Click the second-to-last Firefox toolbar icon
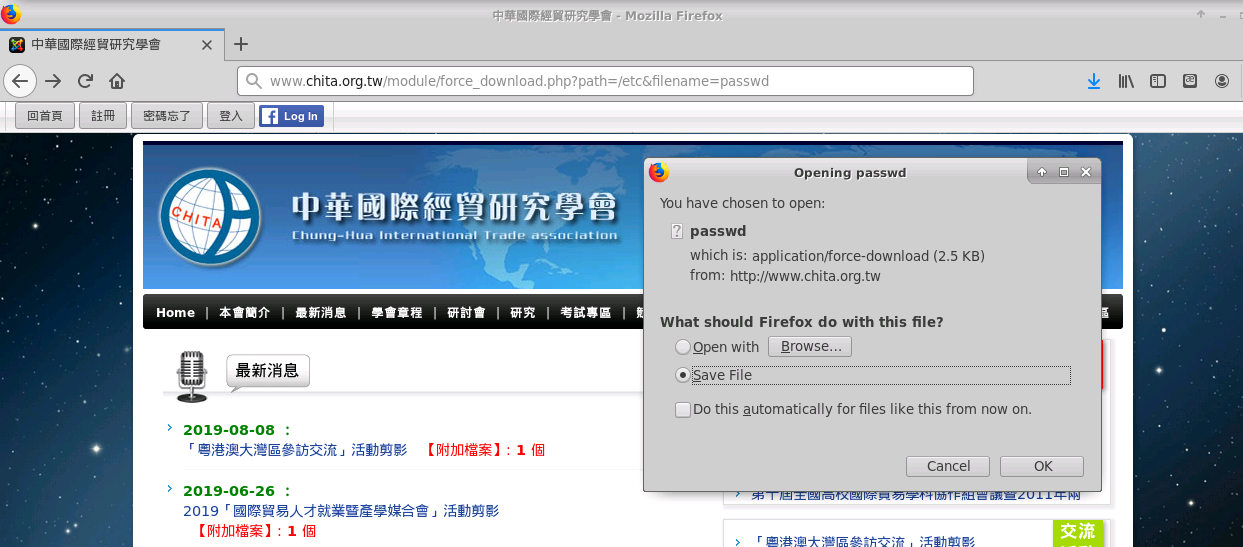 1190,81
